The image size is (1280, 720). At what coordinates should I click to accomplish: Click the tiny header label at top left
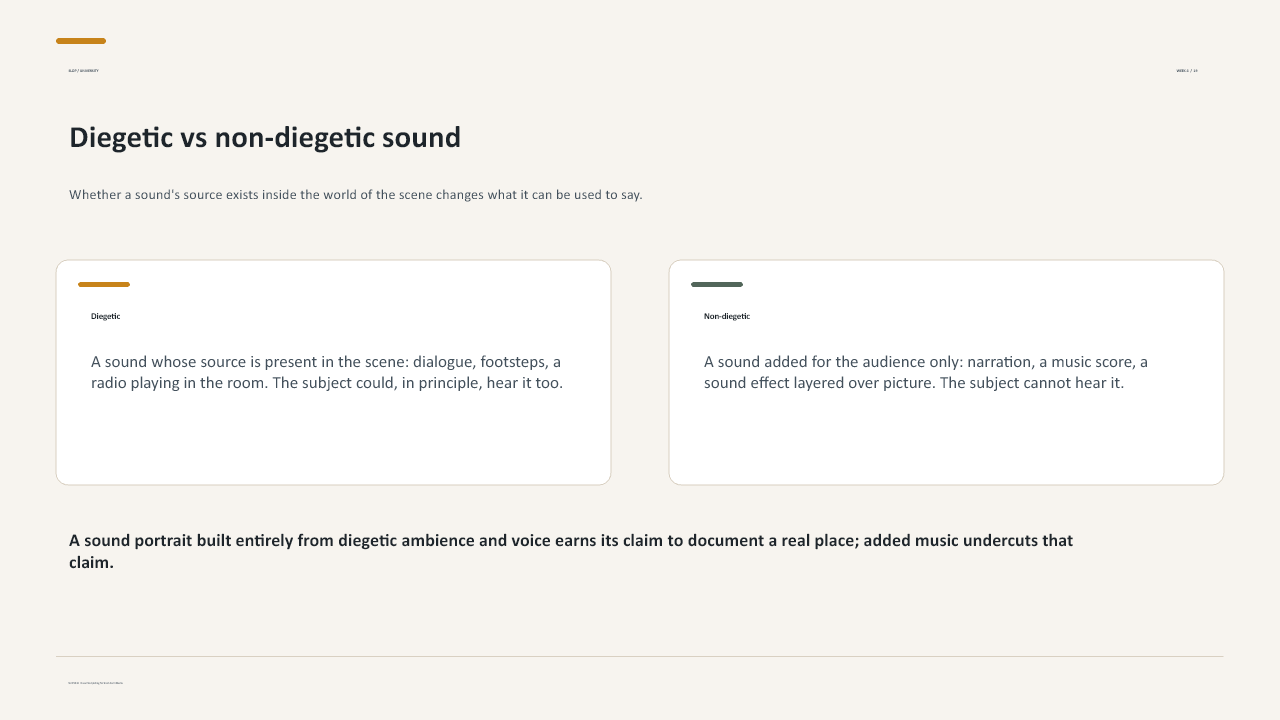click(x=83, y=71)
